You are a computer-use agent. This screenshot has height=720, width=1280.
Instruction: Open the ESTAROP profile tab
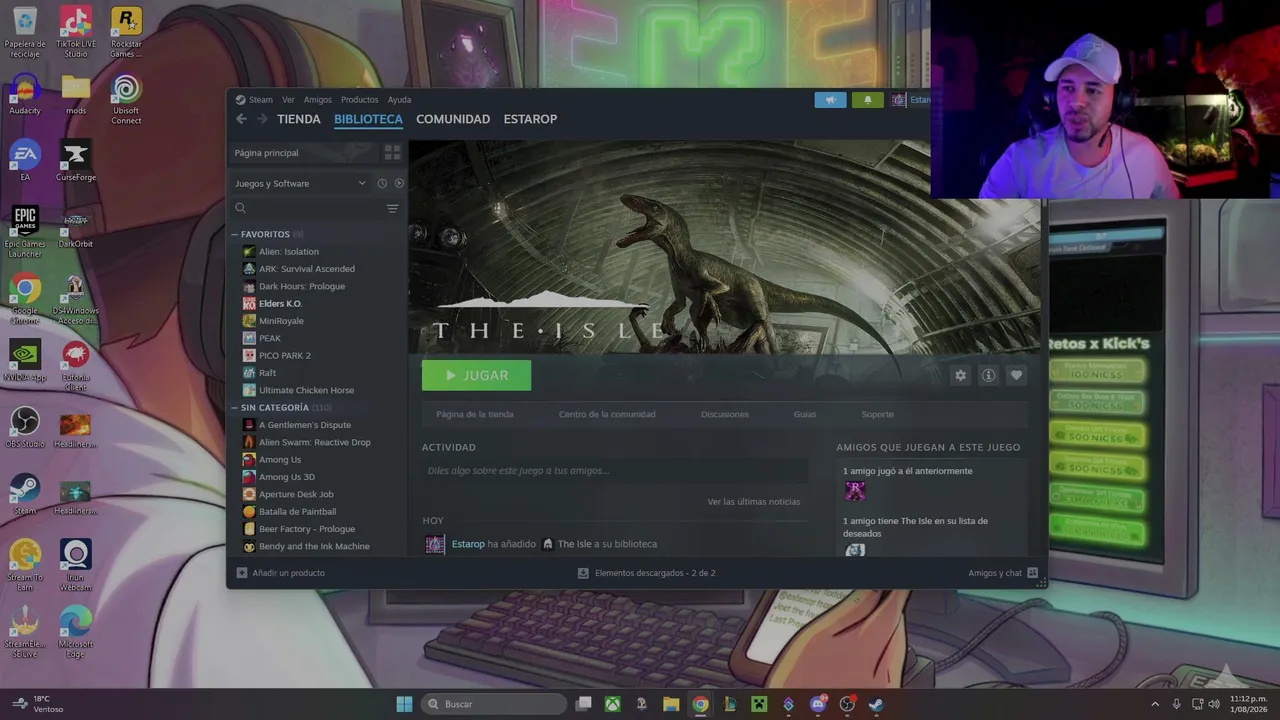530,119
